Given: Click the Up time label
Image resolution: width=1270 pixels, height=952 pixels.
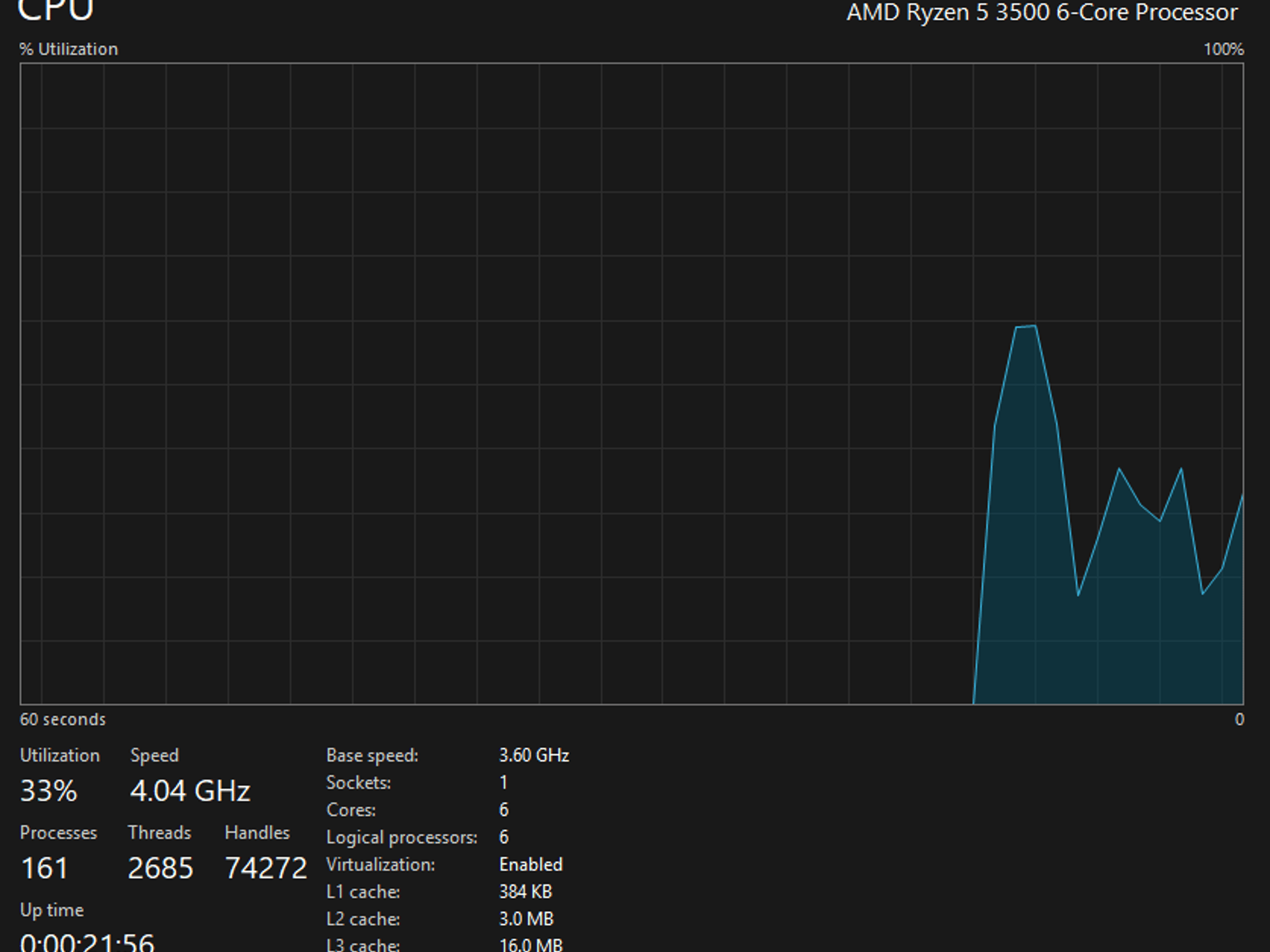Looking at the screenshot, I should coord(52,910).
